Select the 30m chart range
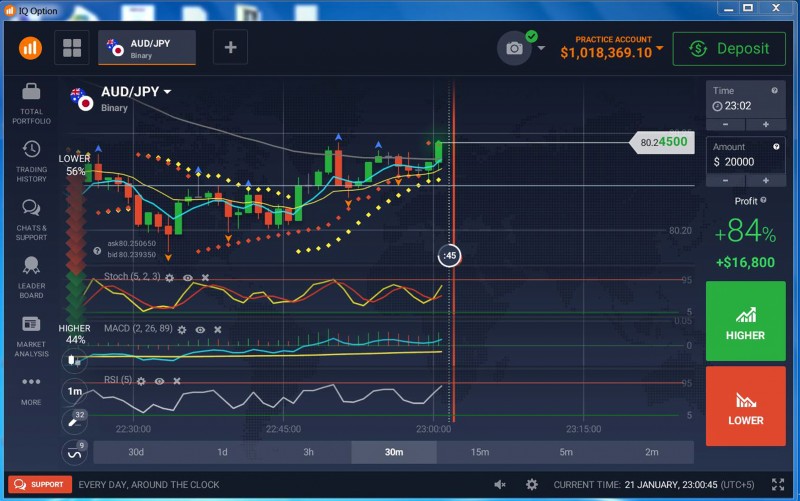 [x=394, y=452]
